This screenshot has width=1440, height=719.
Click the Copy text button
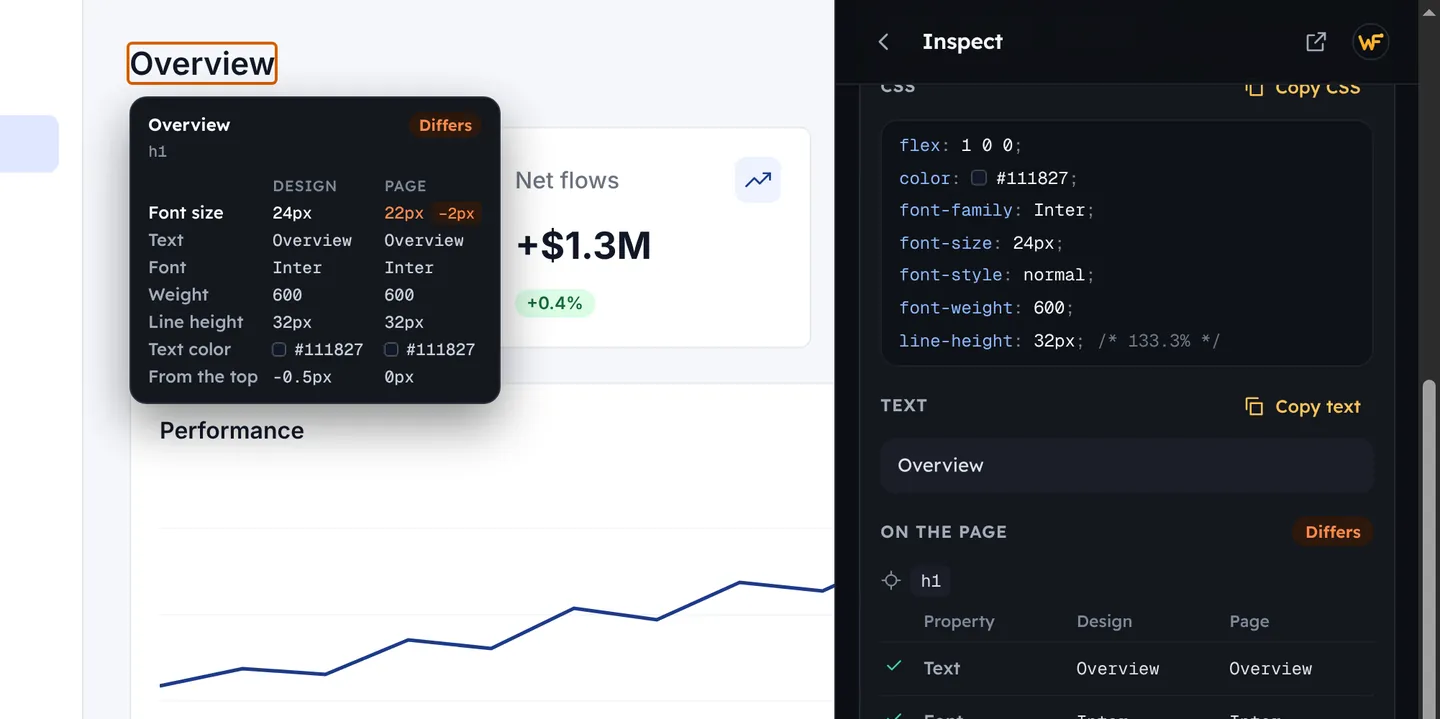(1302, 406)
